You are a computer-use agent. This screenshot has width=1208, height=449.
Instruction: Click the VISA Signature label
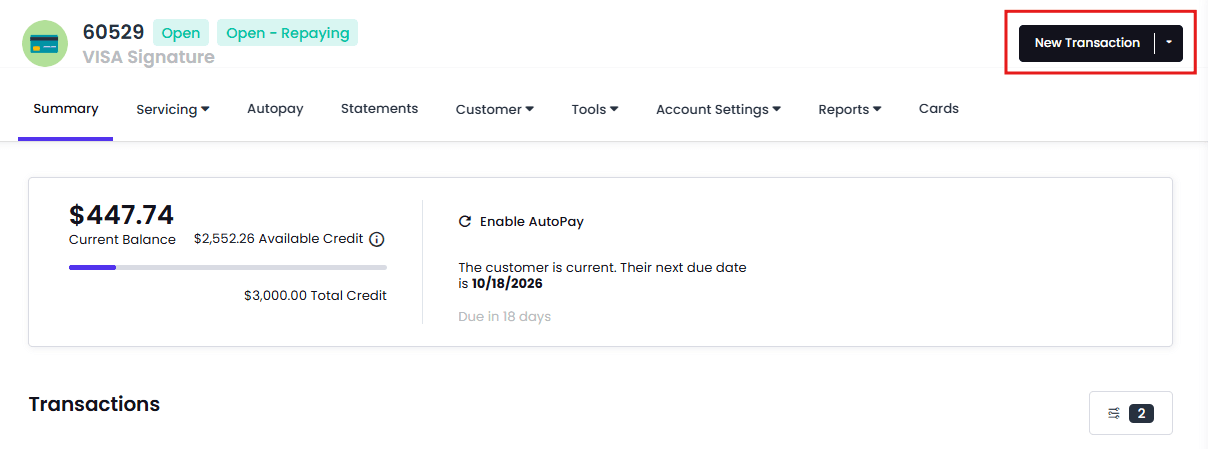point(149,58)
